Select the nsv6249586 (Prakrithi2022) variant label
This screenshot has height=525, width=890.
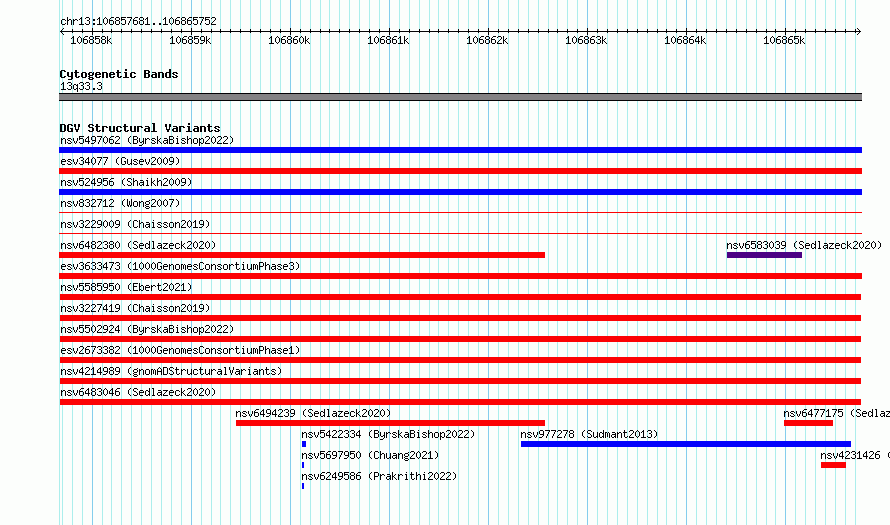(379, 476)
